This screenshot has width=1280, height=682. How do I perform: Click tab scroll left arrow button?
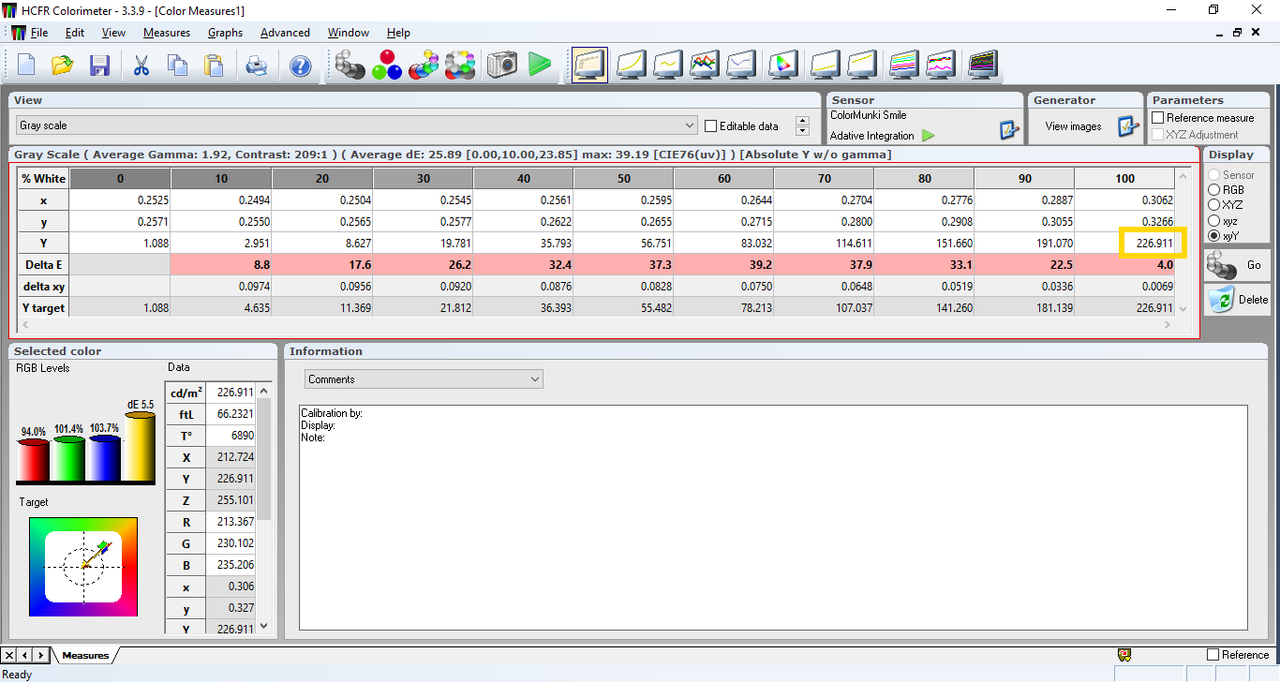tap(26, 655)
